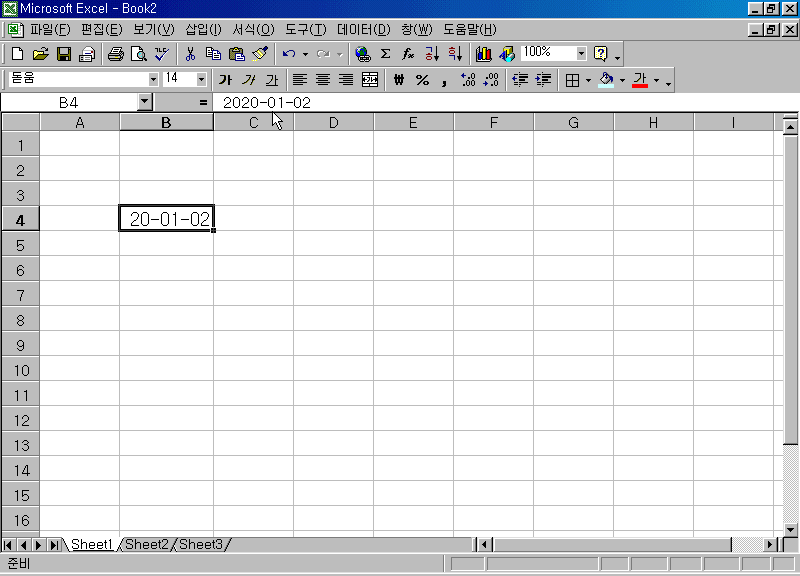The height and width of the screenshot is (576, 800).
Task: Increase decimal places
Action: (x=468, y=80)
